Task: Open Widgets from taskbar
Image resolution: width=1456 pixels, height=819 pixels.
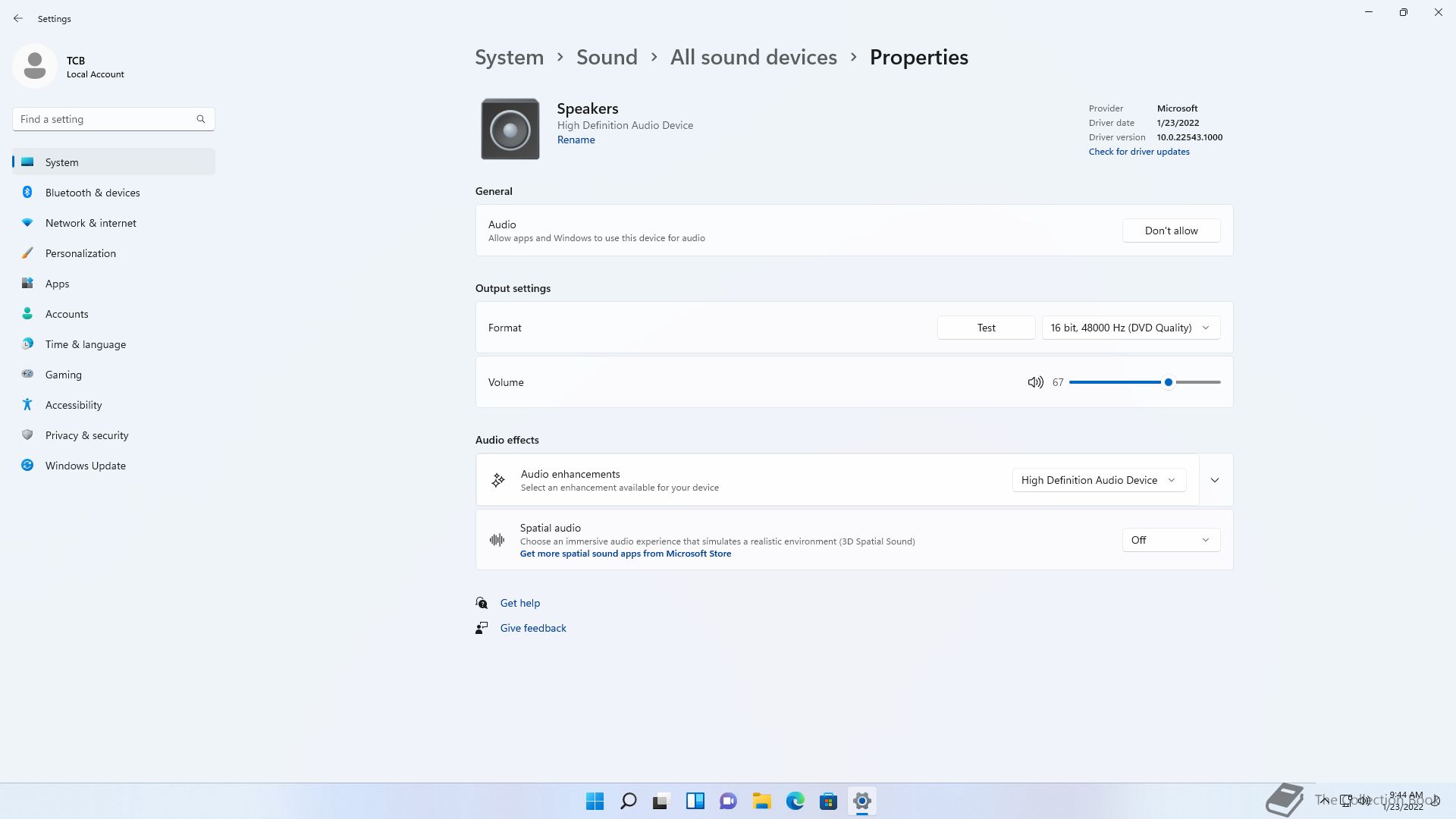Action: [695, 801]
